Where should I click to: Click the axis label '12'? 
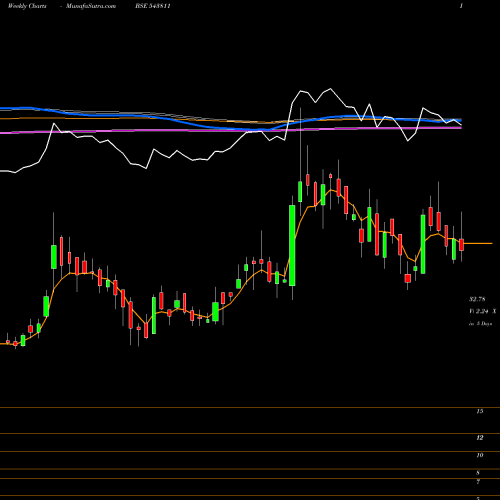pos(480,438)
